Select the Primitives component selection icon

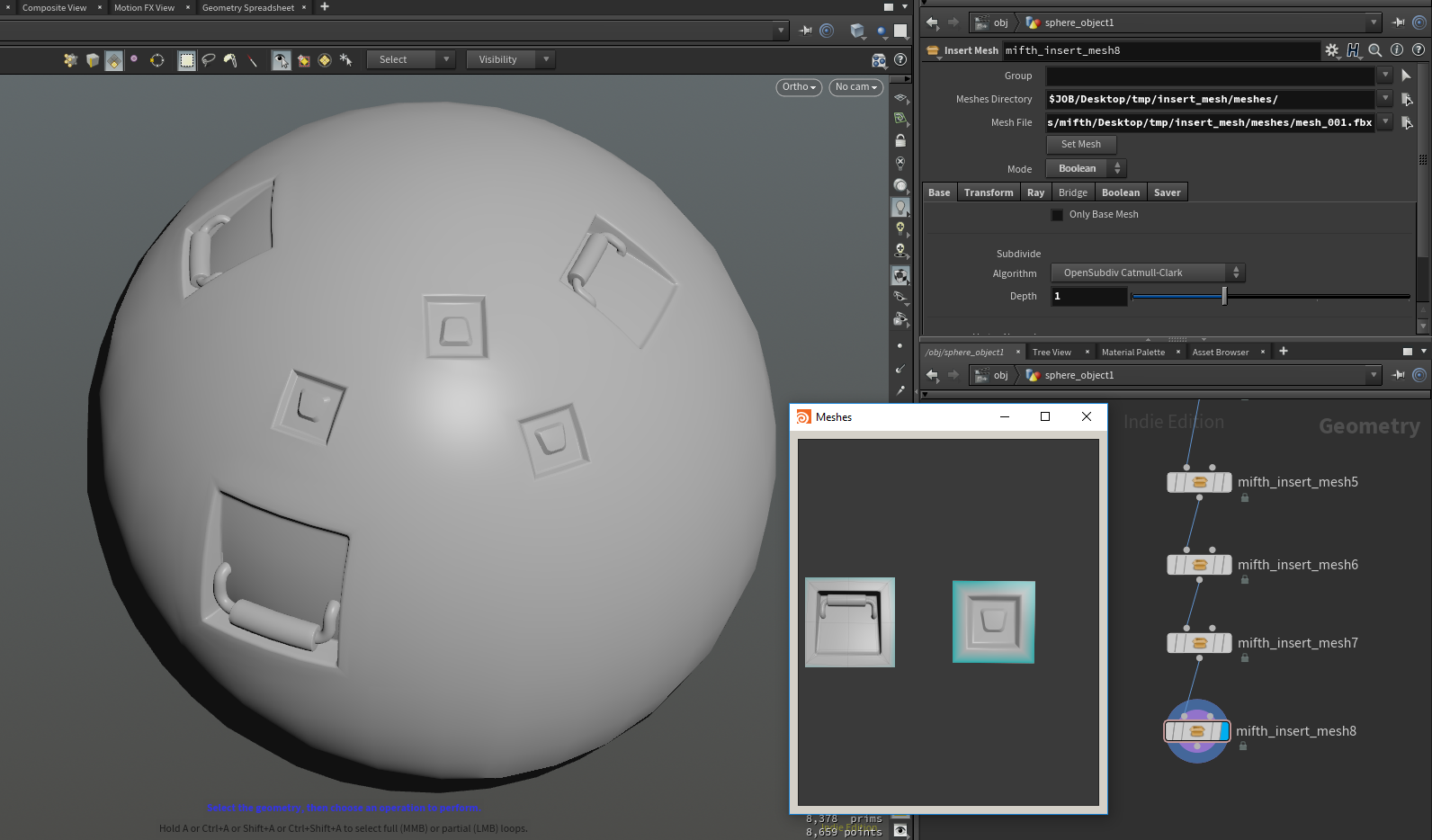click(x=113, y=60)
